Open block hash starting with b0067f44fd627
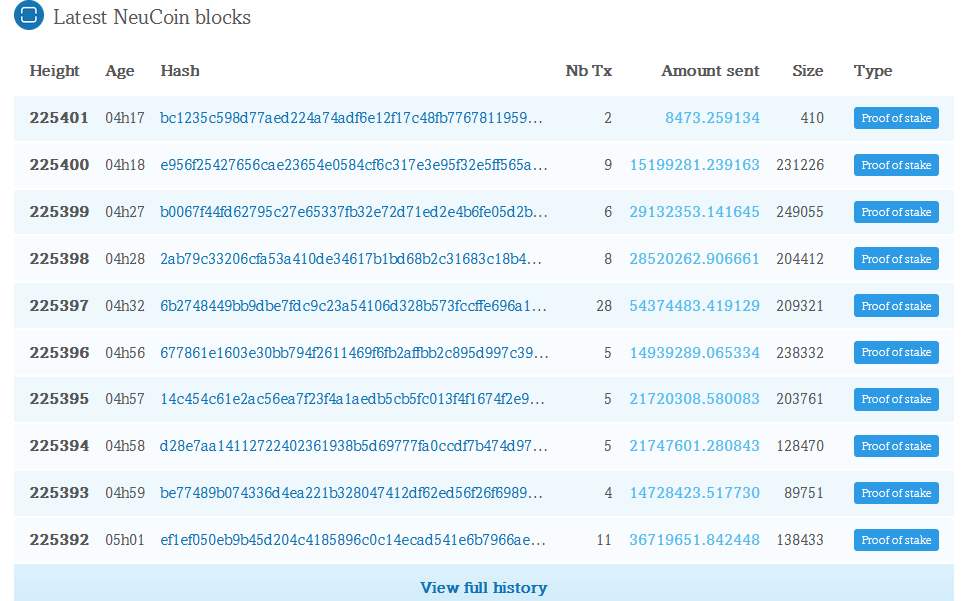The width and height of the screenshot is (965, 601). pyautogui.click(x=353, y=212)
